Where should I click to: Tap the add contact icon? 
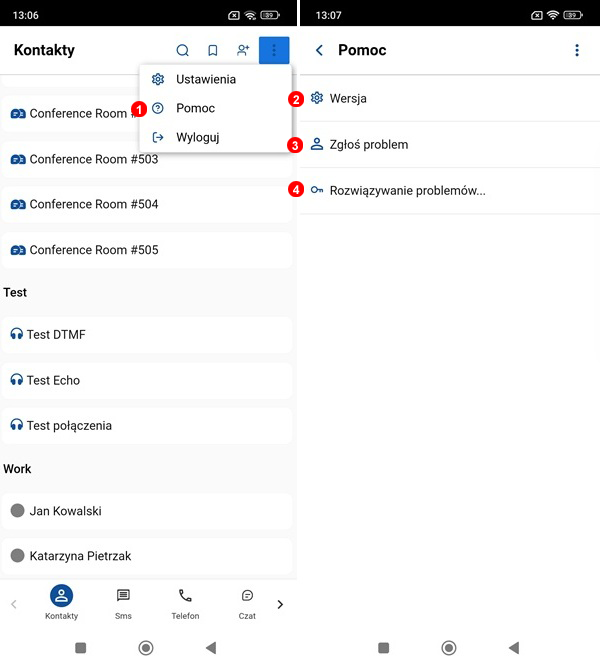[x=243, y=51]
